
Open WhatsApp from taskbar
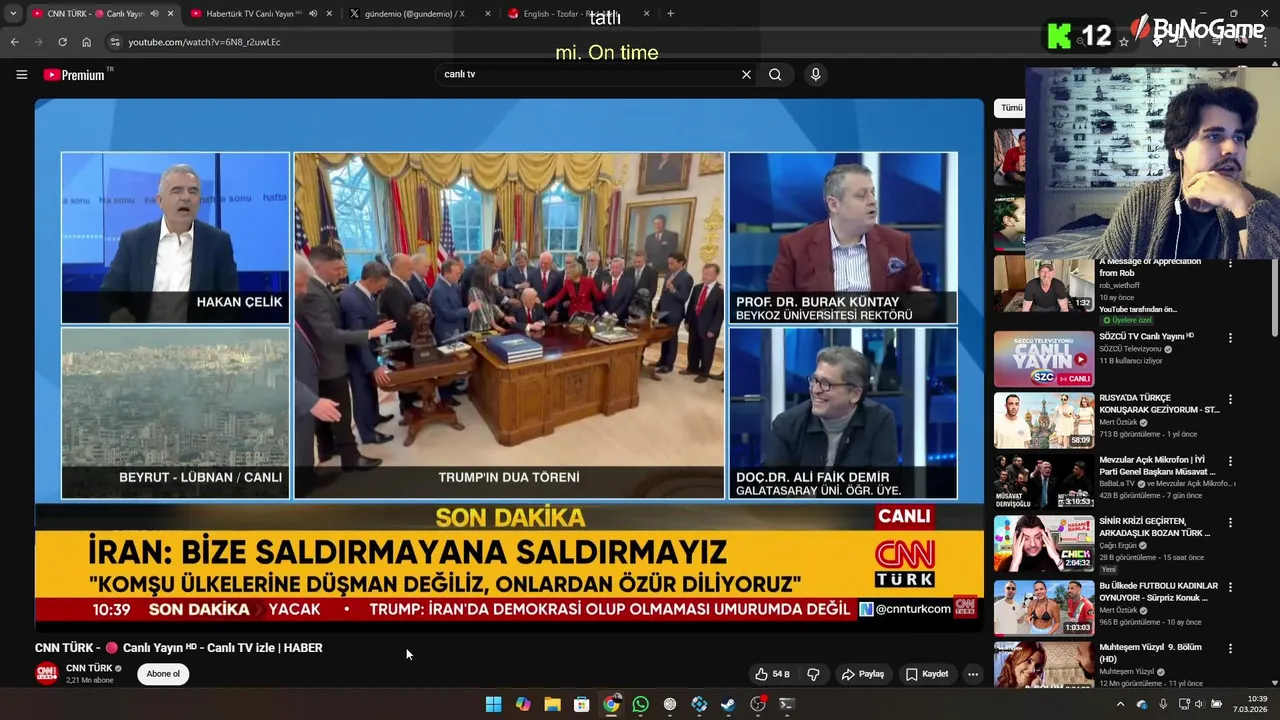(x=640, y=704)
